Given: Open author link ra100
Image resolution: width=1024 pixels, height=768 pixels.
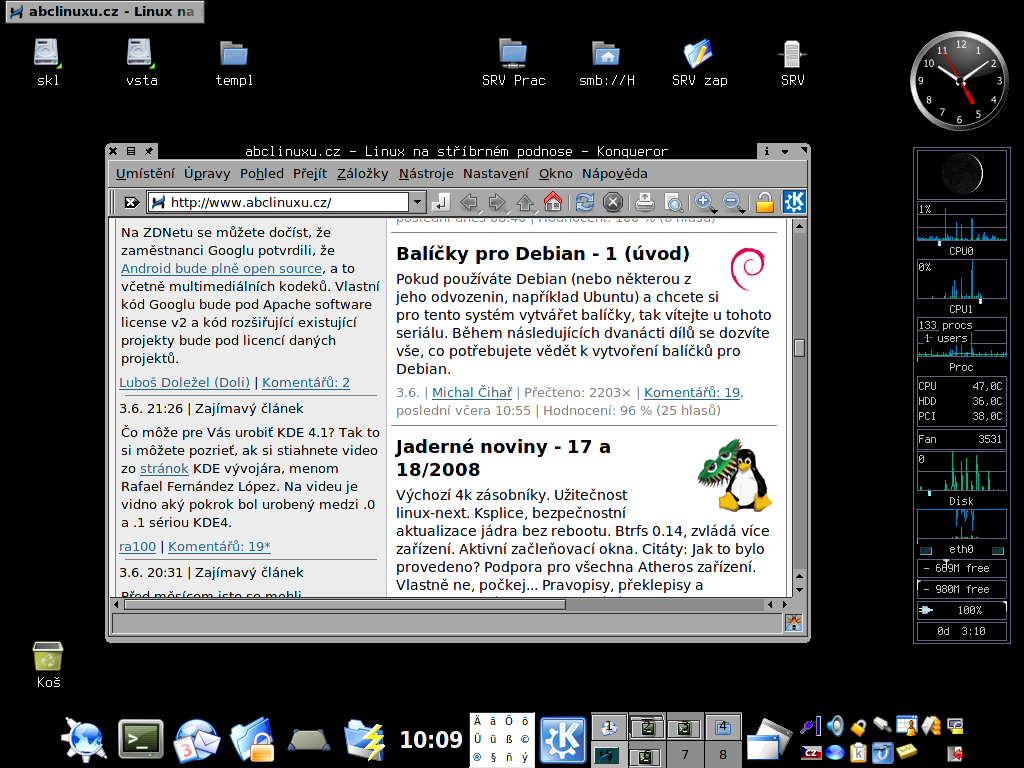Looking at the screenshot, I should 137,547.
